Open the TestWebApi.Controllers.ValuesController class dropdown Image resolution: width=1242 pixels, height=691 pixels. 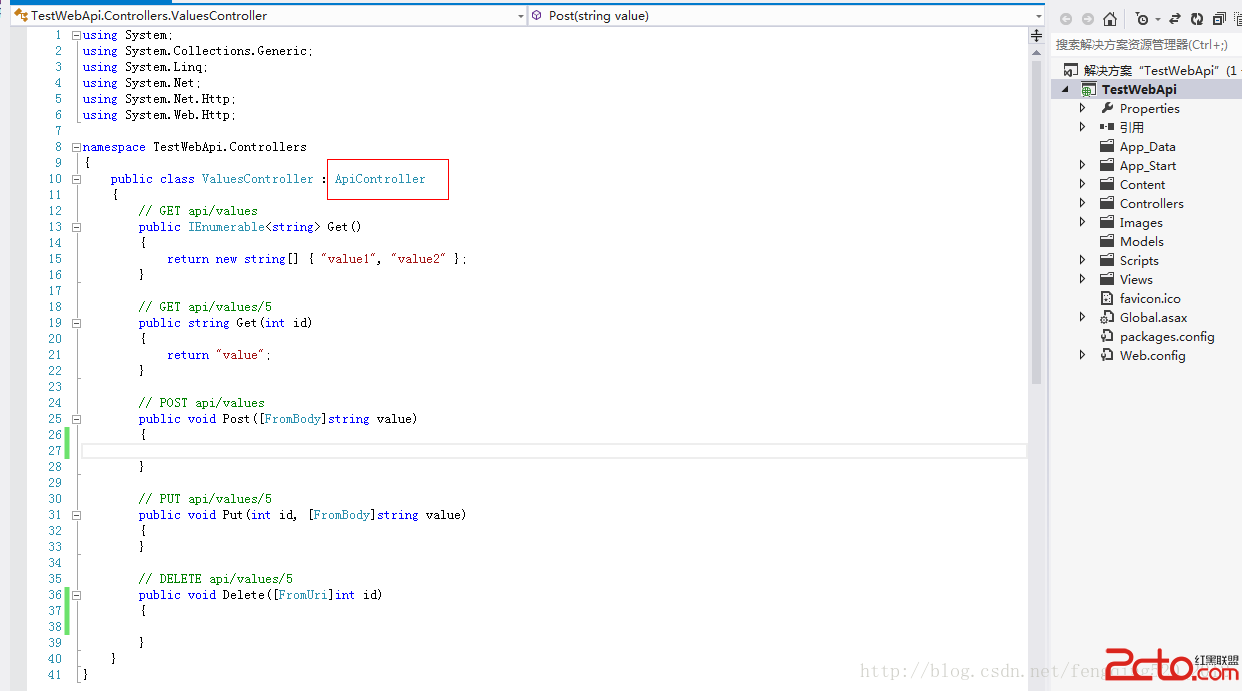point(521,16)
